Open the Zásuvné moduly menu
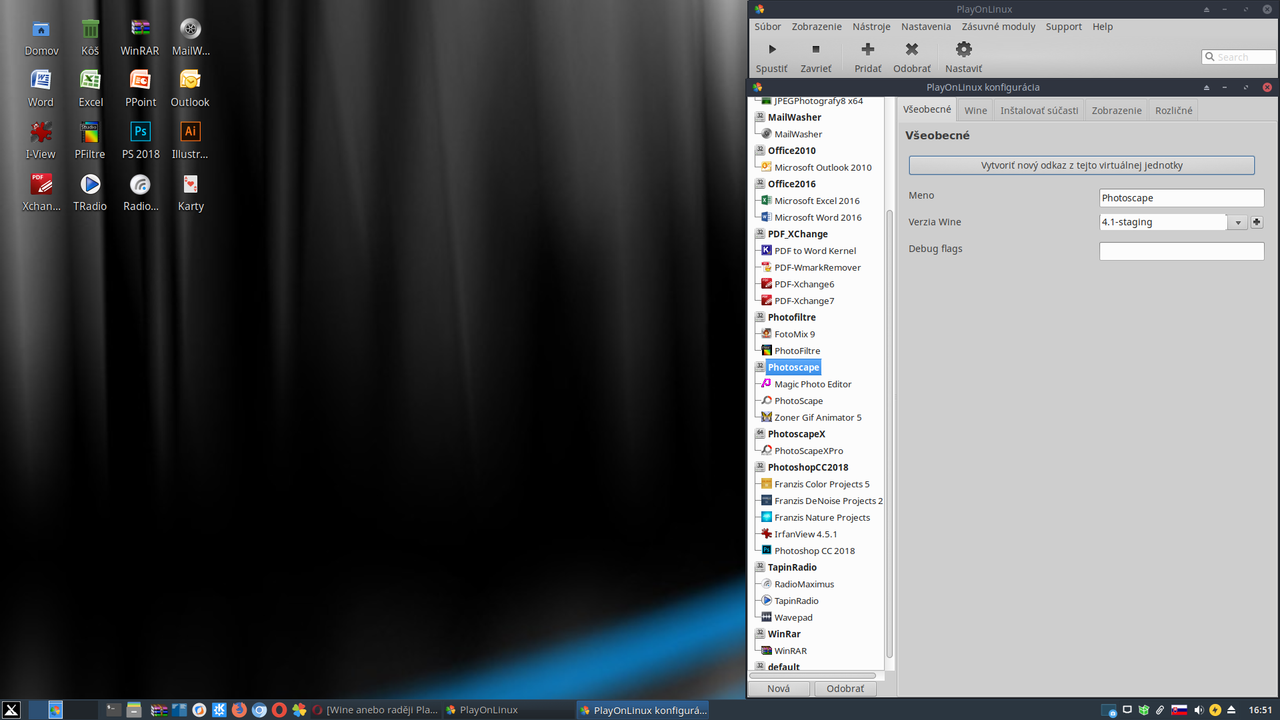 point(999,27)
